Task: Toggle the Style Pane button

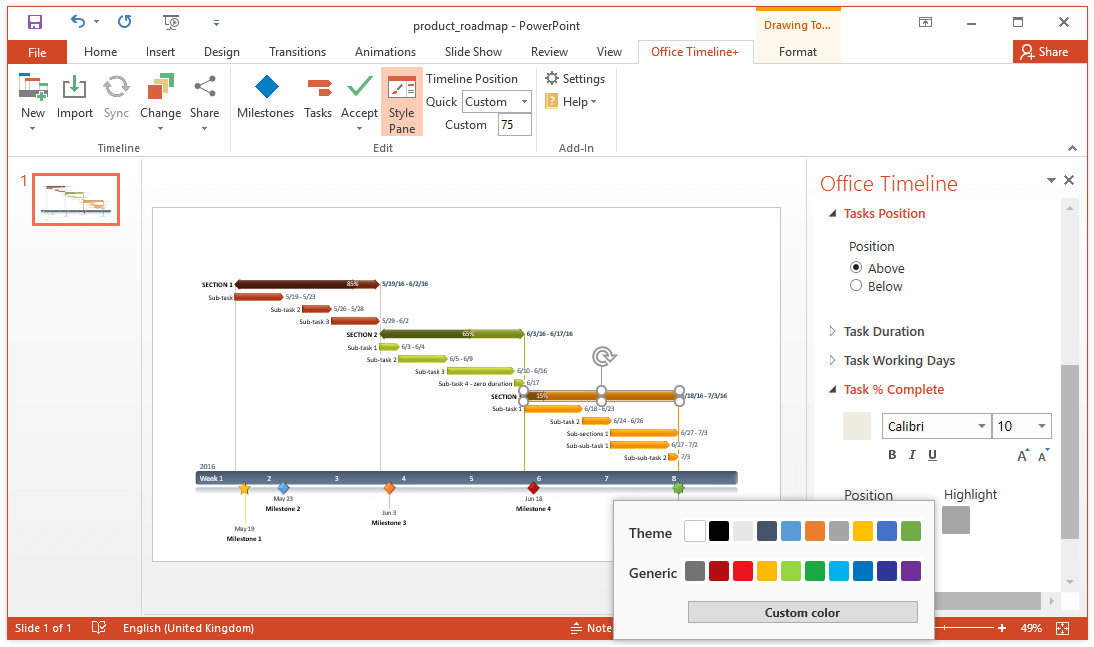Action: pos(402,102)
